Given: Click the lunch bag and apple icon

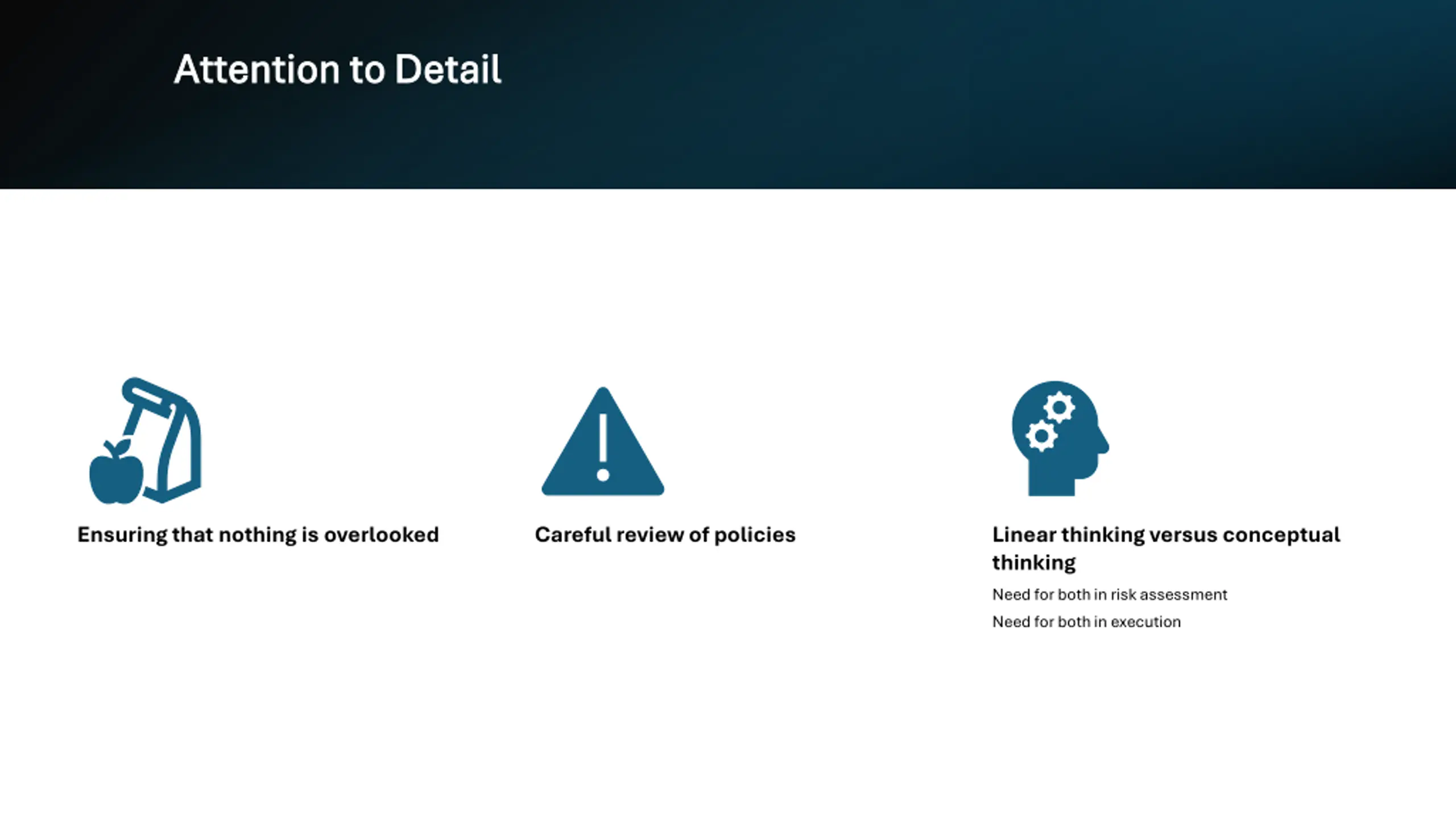Looking at the screenshot, I should pos(145,440).
